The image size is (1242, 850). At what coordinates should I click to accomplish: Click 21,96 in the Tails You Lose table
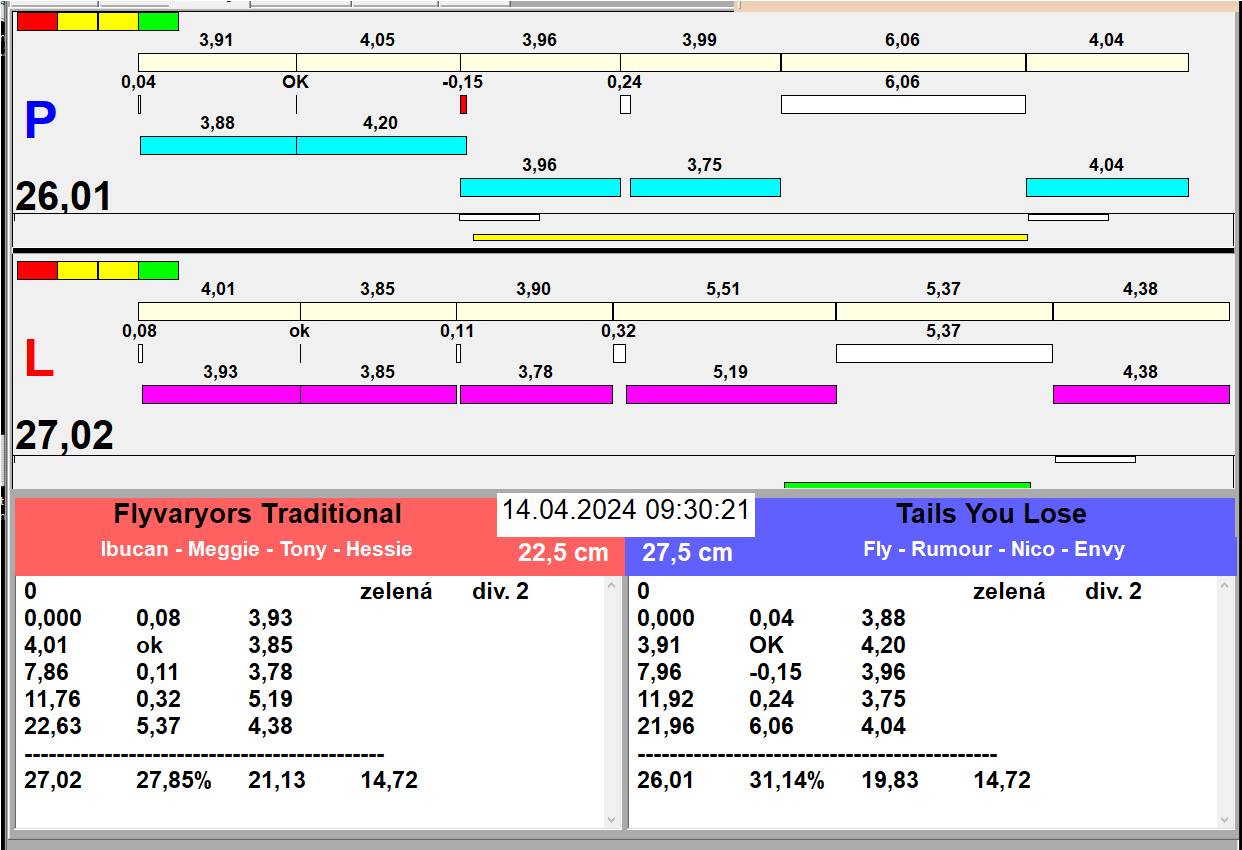click(x=666, y=726)
